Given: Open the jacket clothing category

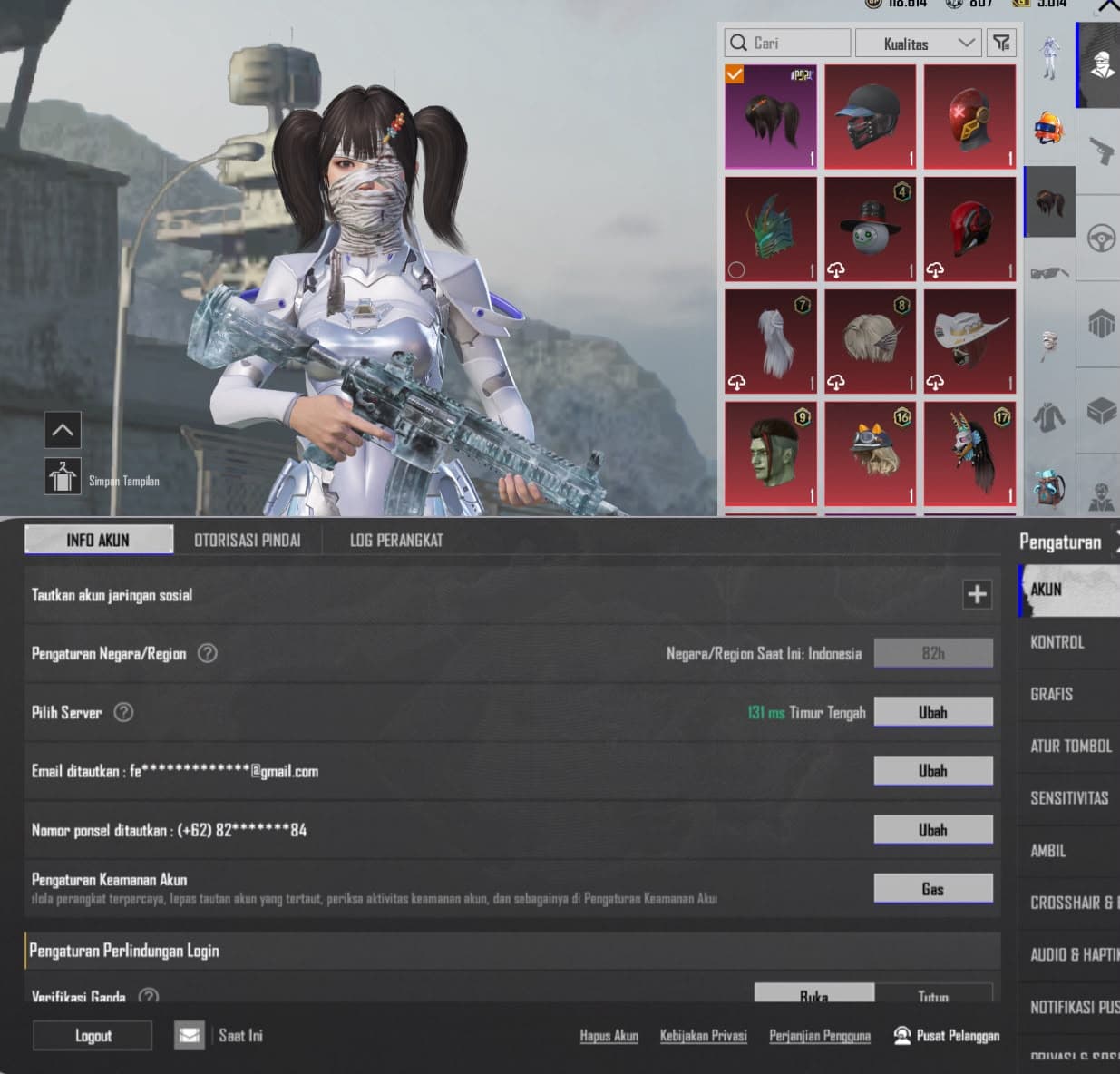Looking at the screenshot, I should (x=1049, y=416).
